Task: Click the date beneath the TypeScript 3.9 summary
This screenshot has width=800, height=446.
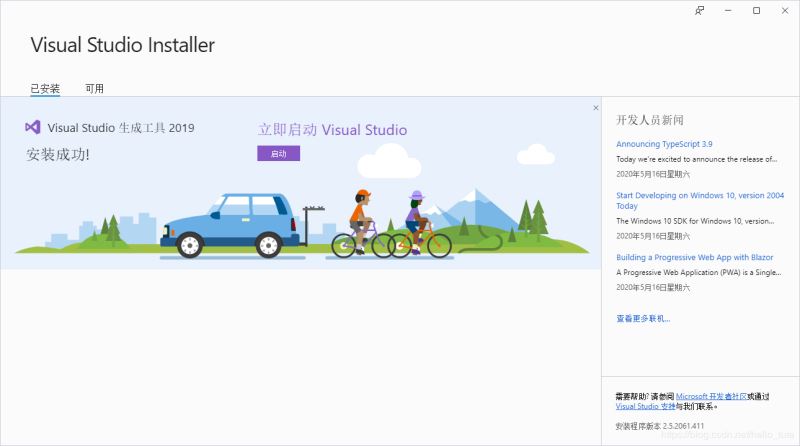Action: click(653, 174)
